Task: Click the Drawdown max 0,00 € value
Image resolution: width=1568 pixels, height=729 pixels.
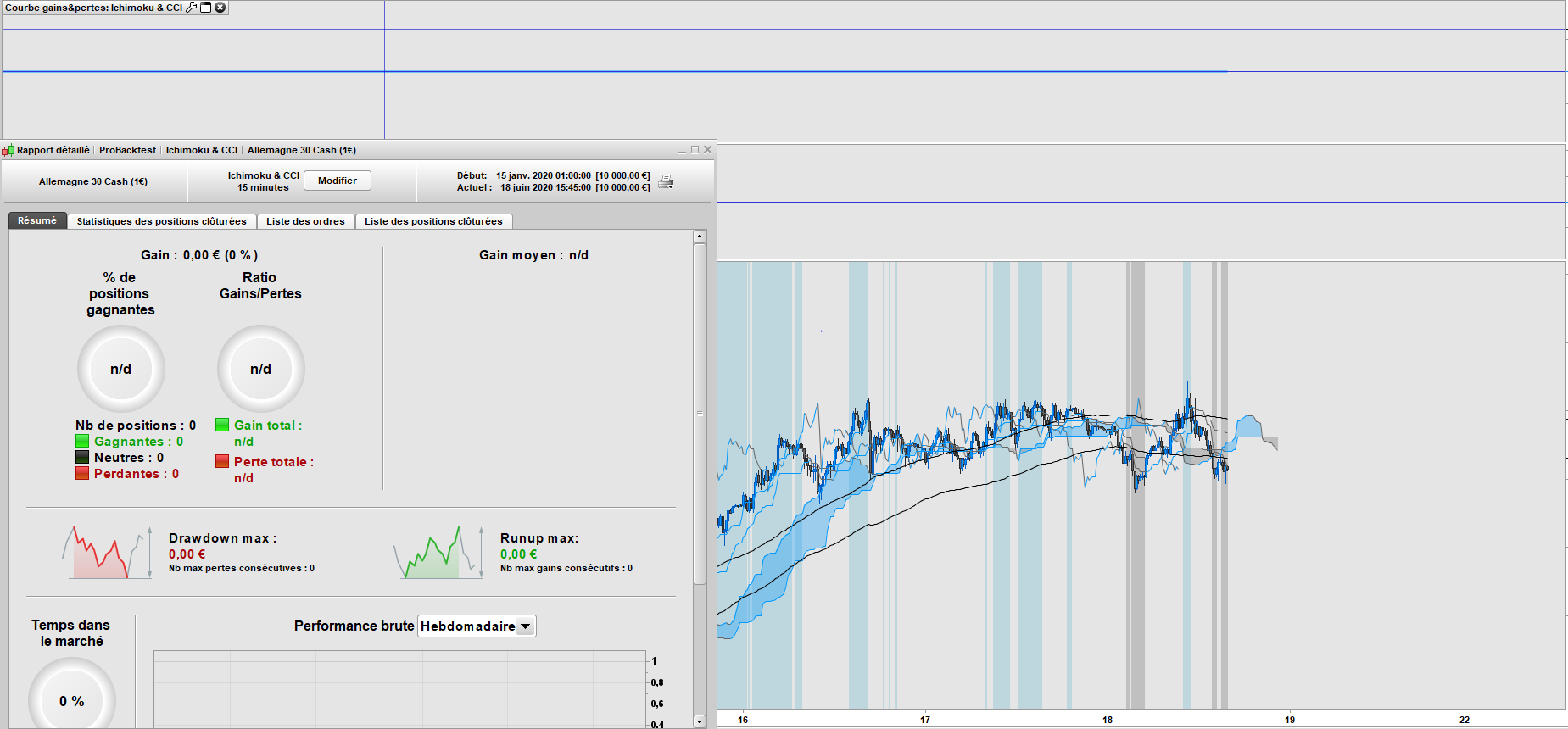Action: tap(187, 554)
